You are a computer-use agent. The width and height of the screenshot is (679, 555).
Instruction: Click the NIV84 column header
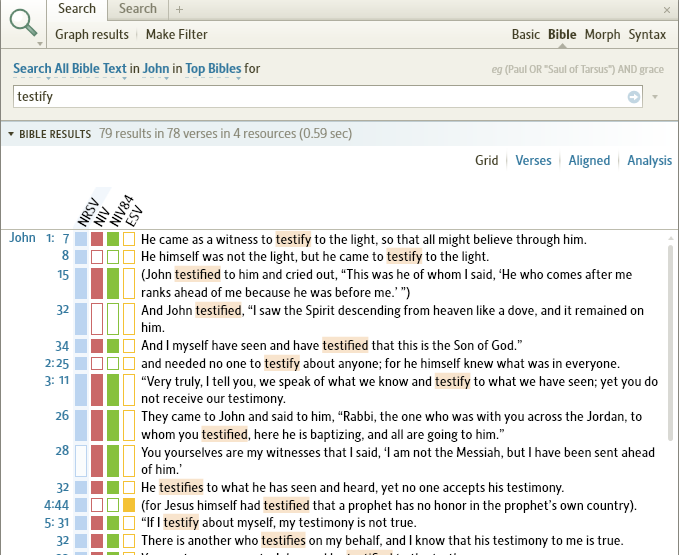(121, 211)
